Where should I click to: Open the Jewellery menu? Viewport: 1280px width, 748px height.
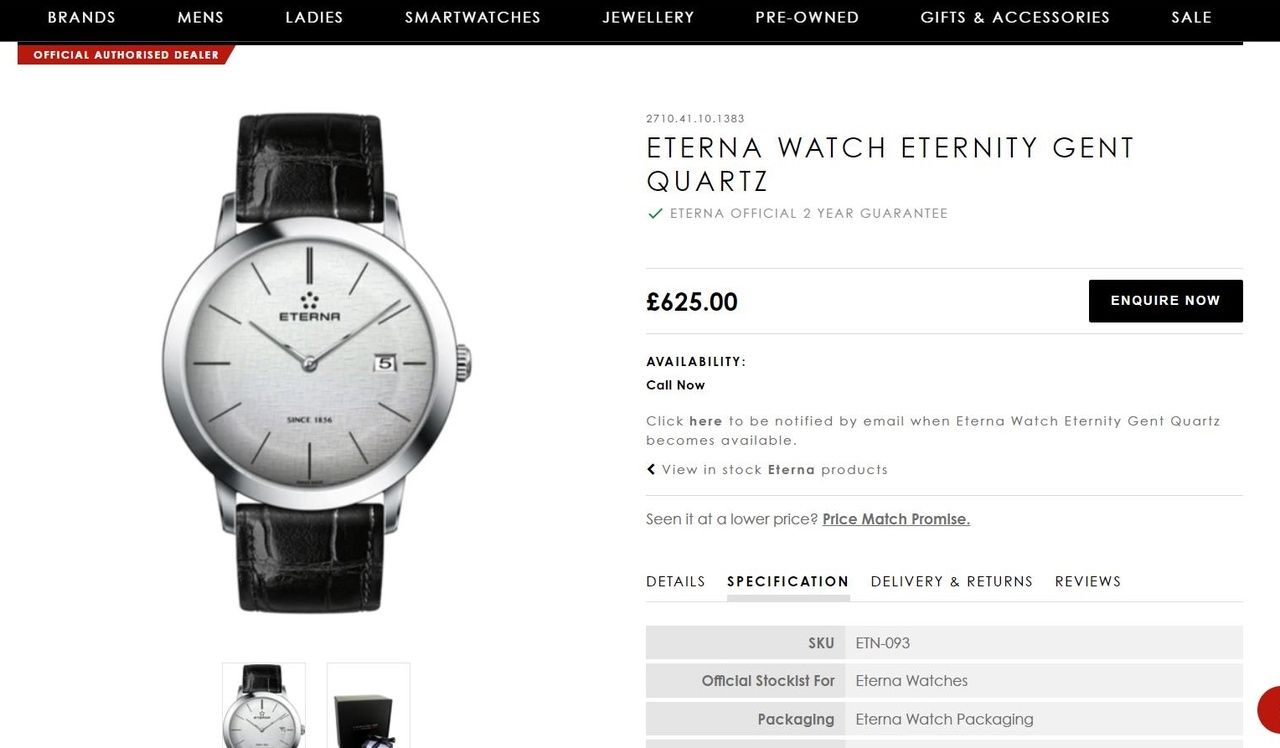[648, 17]
